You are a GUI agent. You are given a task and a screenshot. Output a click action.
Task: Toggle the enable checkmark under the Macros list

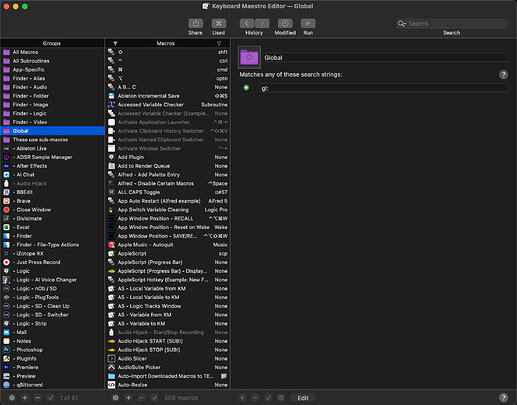(x=154, y=398)
